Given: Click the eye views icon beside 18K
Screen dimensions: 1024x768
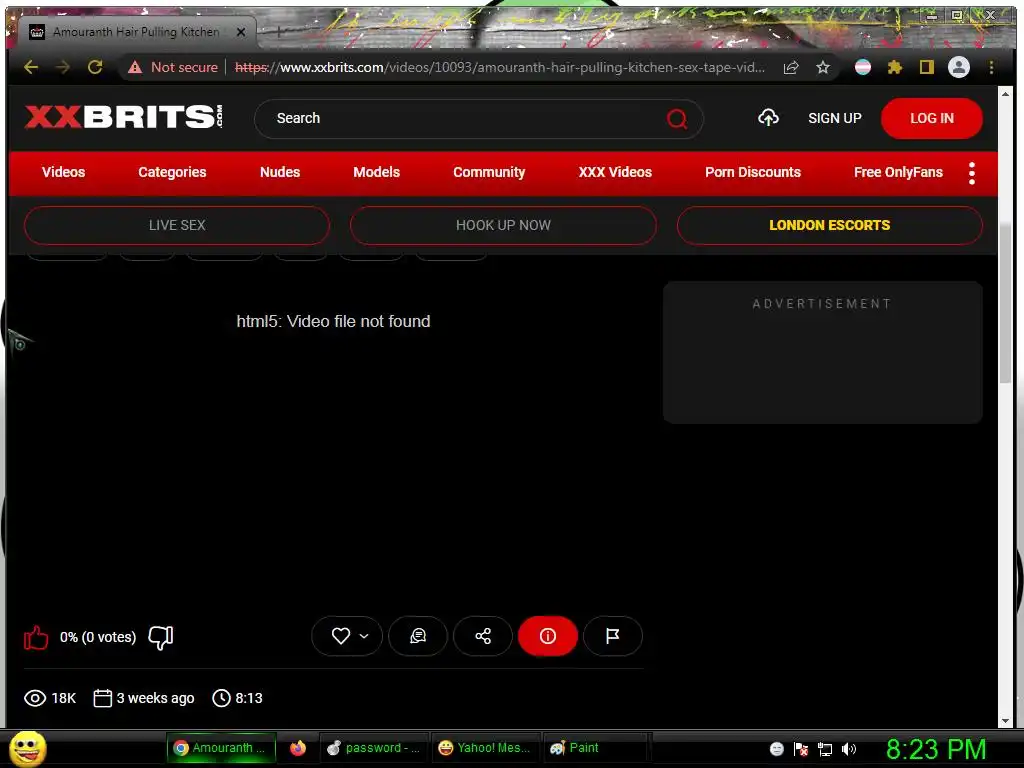Looking at the screenshot, I should [35, 698].
